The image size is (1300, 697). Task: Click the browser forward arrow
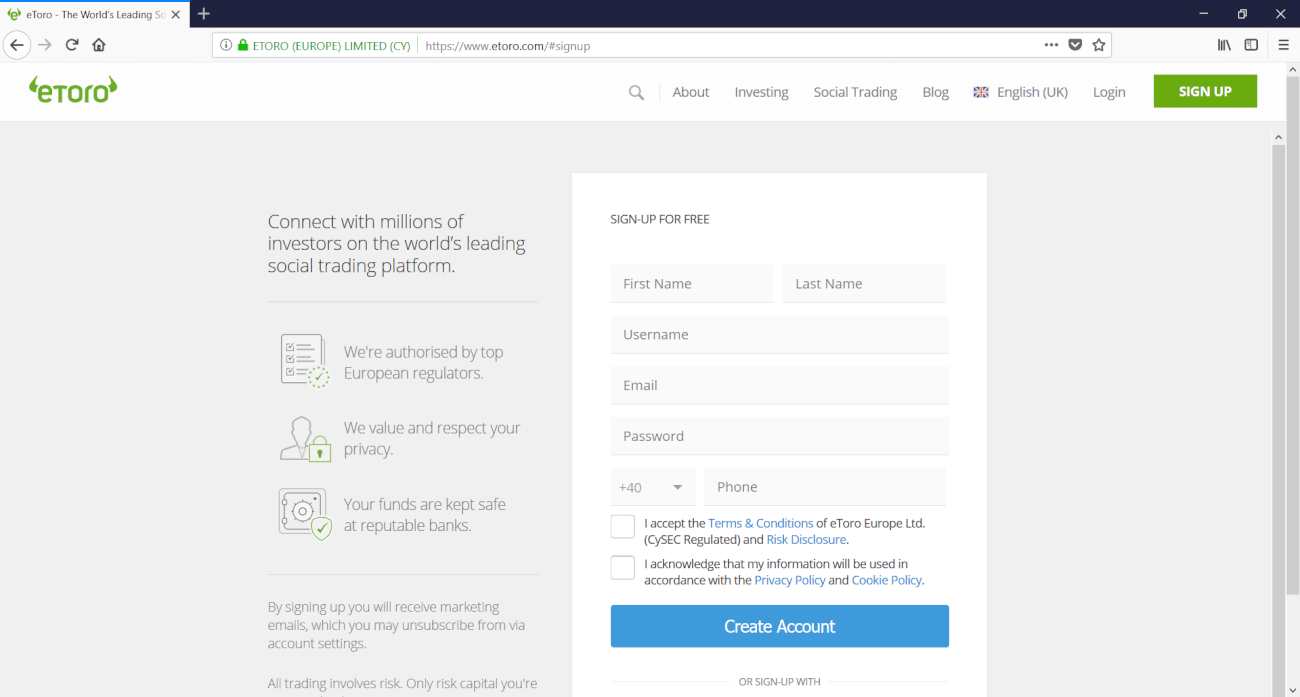click(x=45, y=45)
